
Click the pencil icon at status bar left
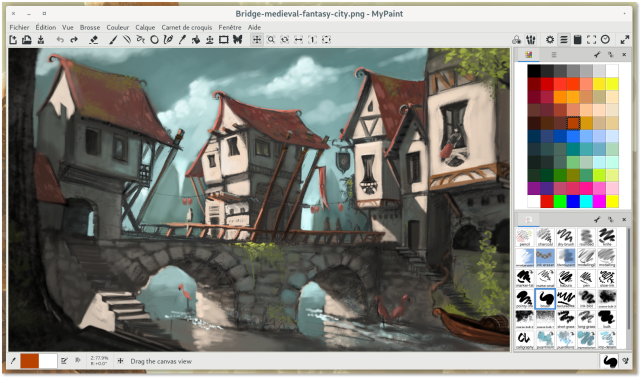(x=13, y=361)
